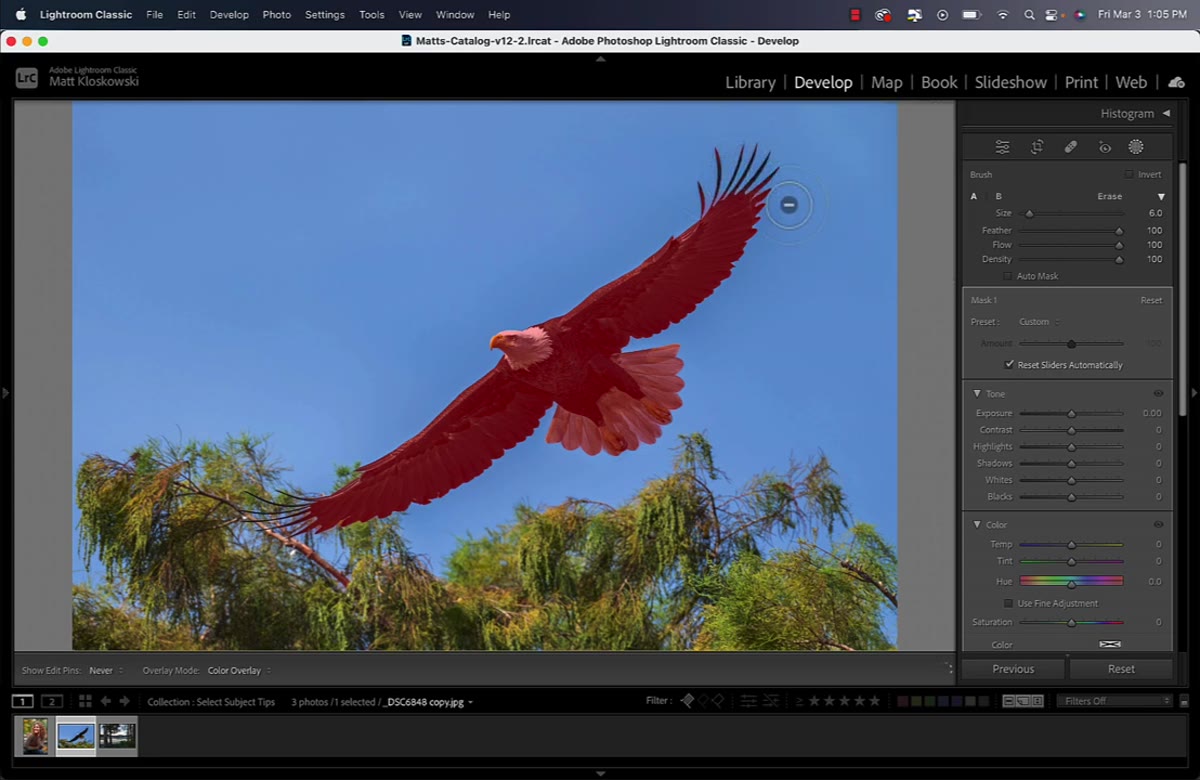Expand brush options disclosure triangle beside Erase

[x=1161, y=197]
